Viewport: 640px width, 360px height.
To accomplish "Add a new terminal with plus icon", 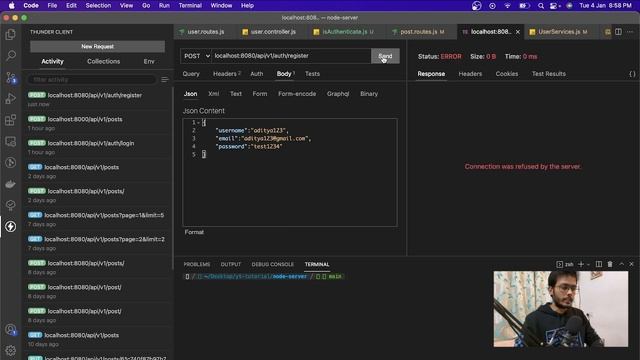I will (x=581, y=264).
